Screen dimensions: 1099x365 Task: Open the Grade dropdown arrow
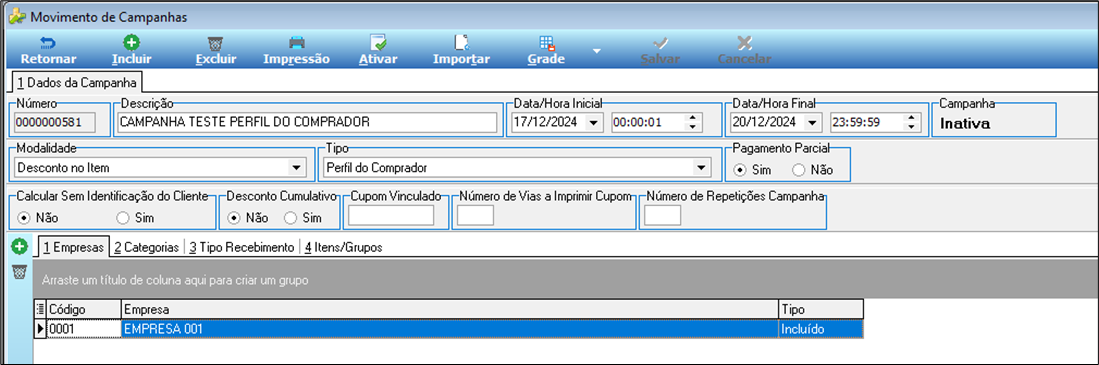596,51
